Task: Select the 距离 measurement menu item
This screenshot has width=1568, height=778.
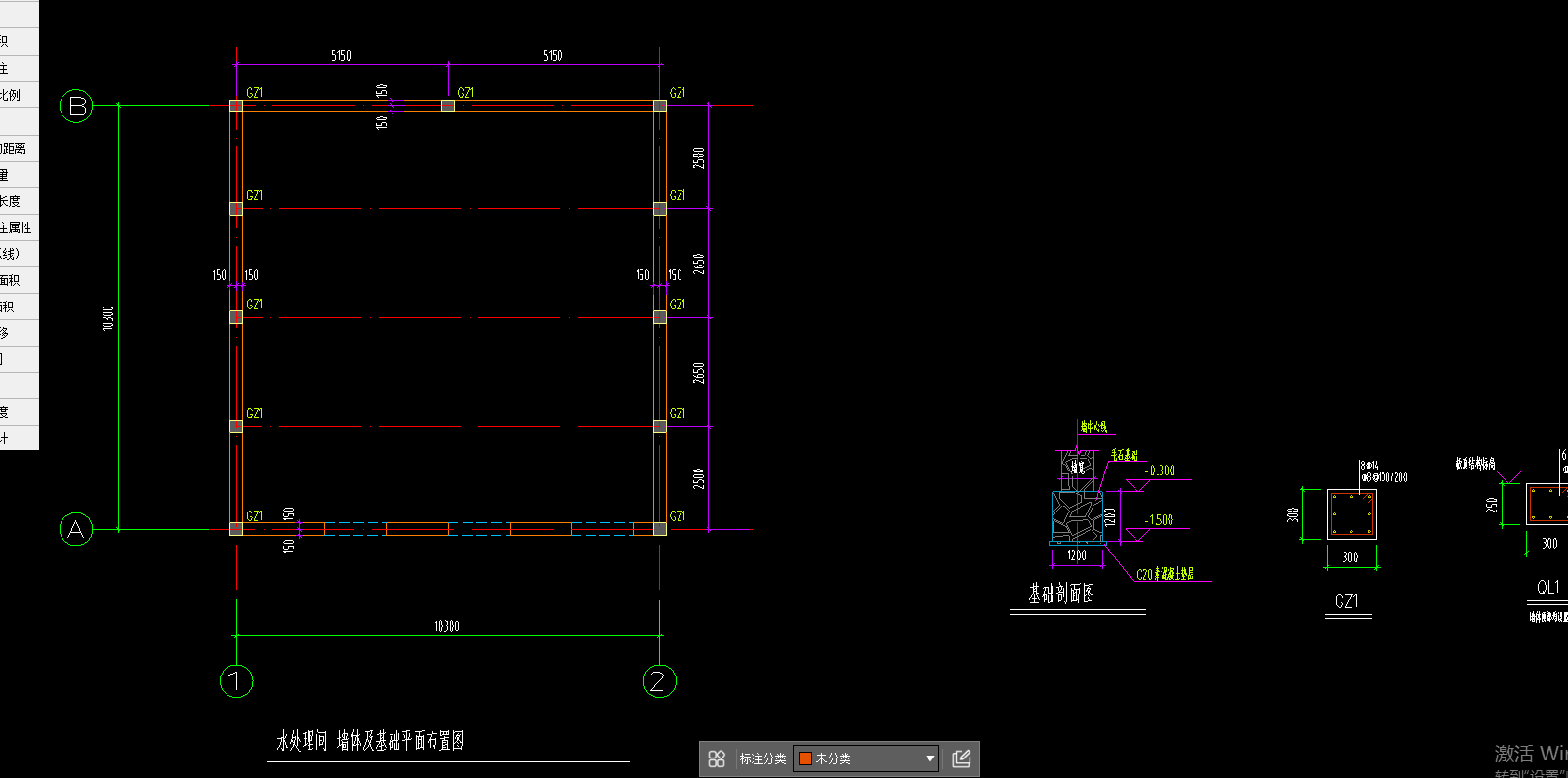Action: point(14,148)
